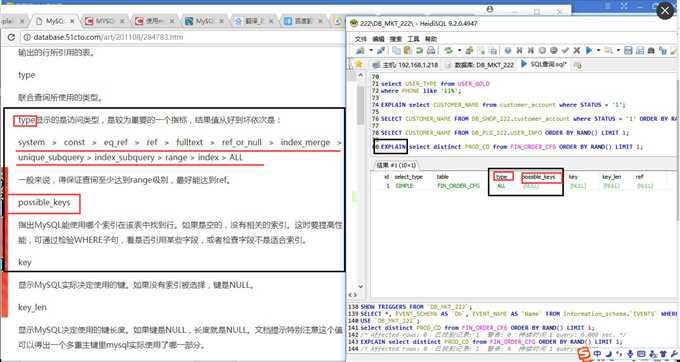Click the Sogou wrench settings icon
Image resolution: width=680 pixels, height=362 pixels.
[x=674, y=355]
